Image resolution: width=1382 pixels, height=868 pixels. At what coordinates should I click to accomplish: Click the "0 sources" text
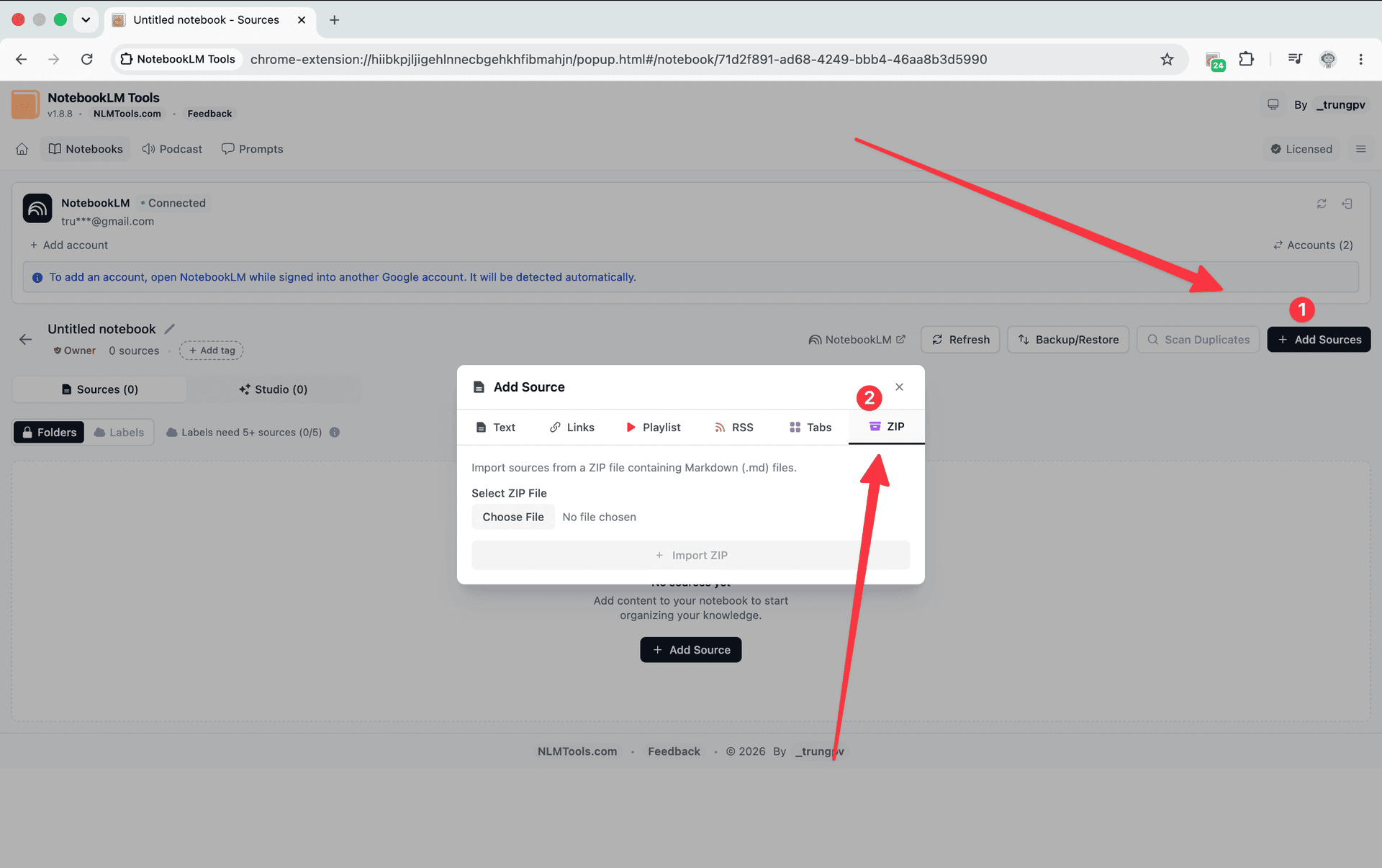pos(134,351)
